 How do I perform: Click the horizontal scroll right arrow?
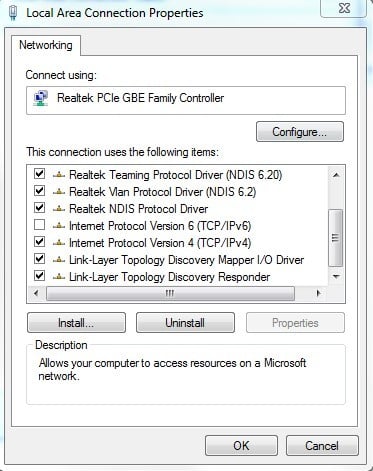pos(319,293)
